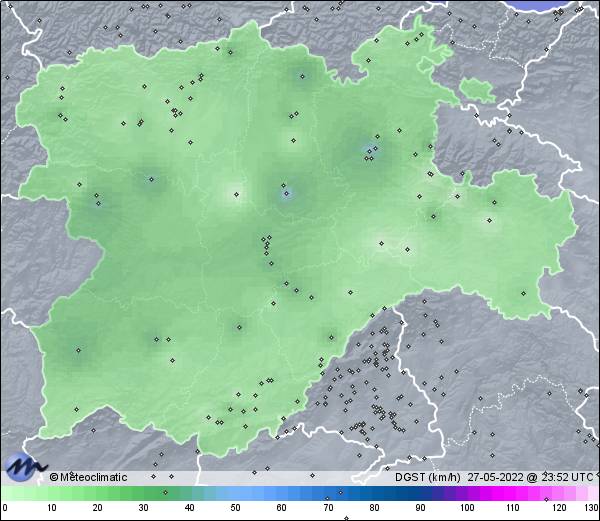
Task: Click the 50 label on the scale
Action: [x=236, y=508]
